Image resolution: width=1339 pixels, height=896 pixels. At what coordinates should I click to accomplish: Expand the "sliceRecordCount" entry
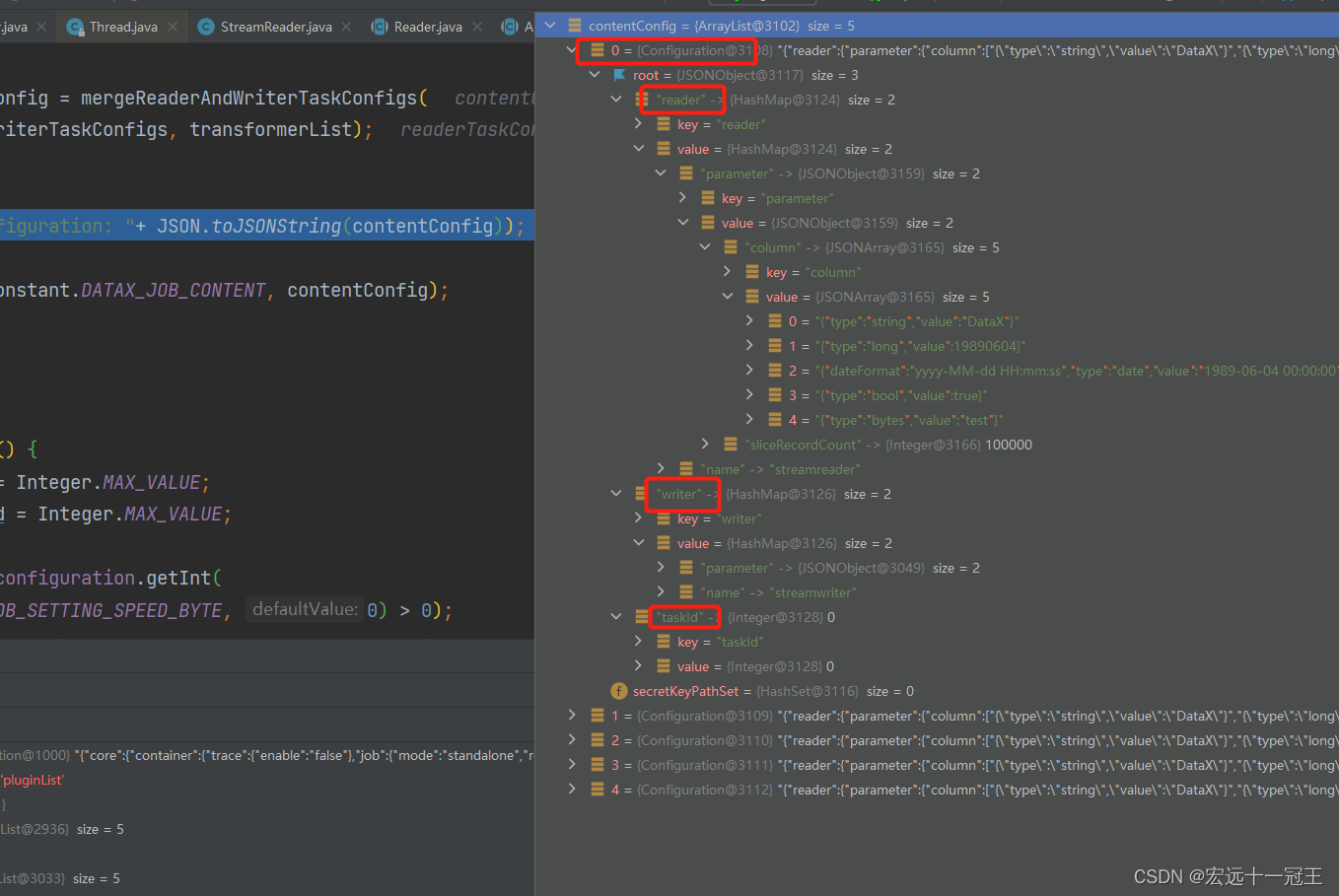click(705, 445)
